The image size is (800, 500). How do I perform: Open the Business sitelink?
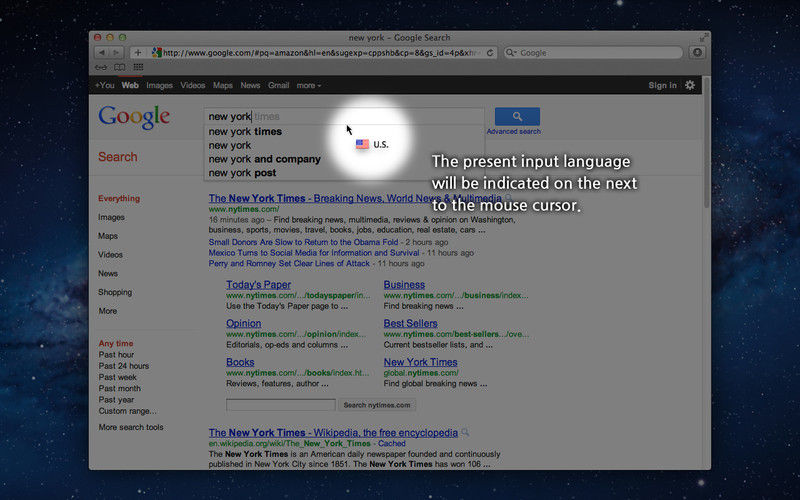point(404,285)
